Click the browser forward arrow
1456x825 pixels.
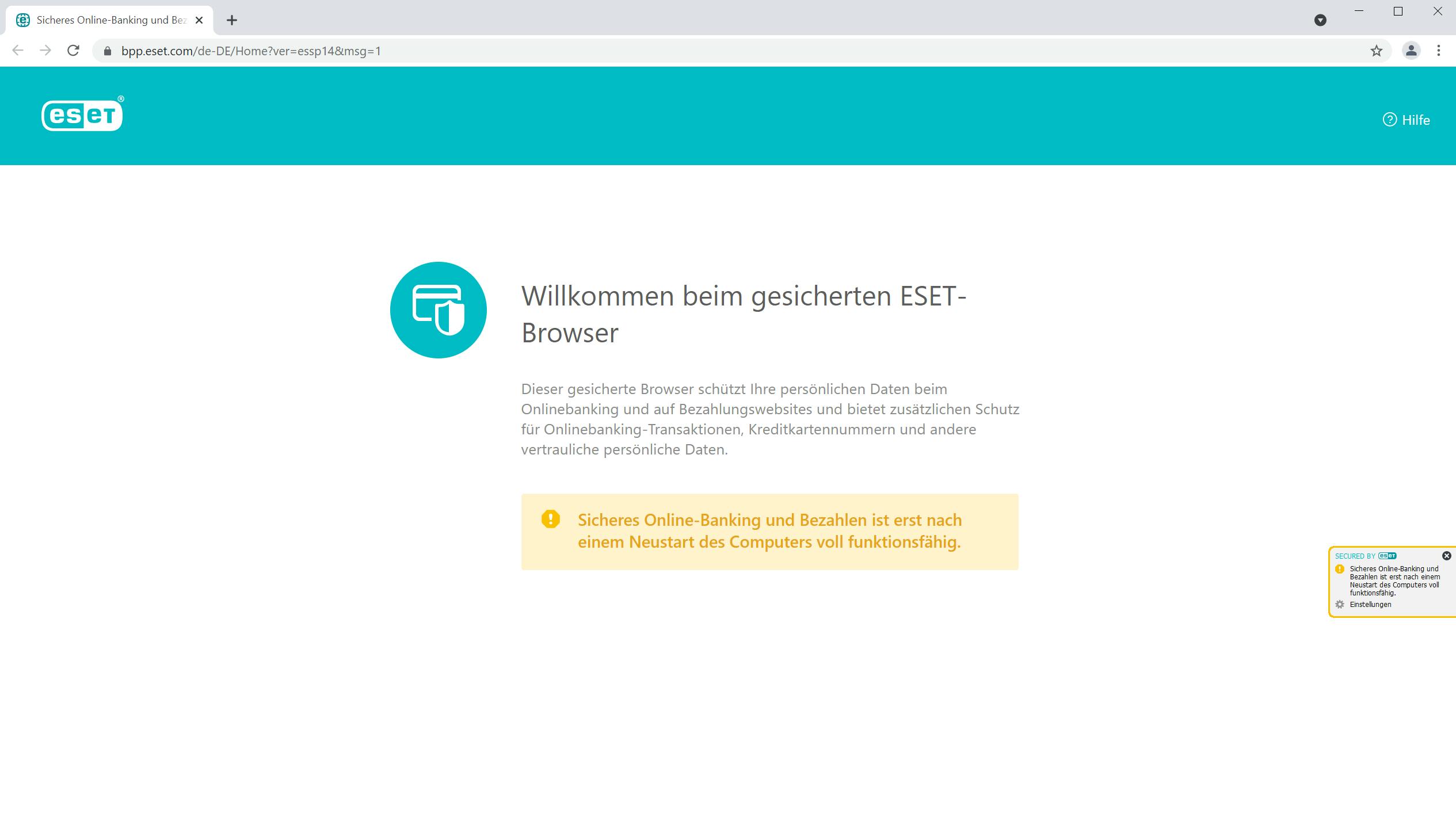(x=45, y=51)
